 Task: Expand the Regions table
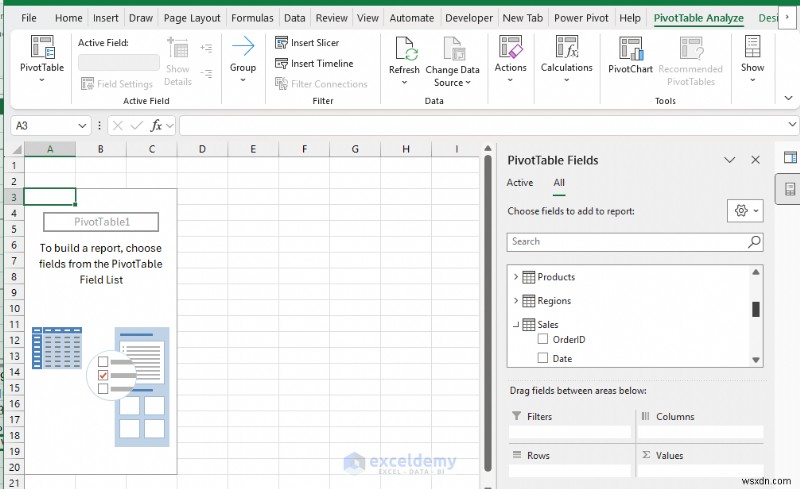click(x=515, y=300)
